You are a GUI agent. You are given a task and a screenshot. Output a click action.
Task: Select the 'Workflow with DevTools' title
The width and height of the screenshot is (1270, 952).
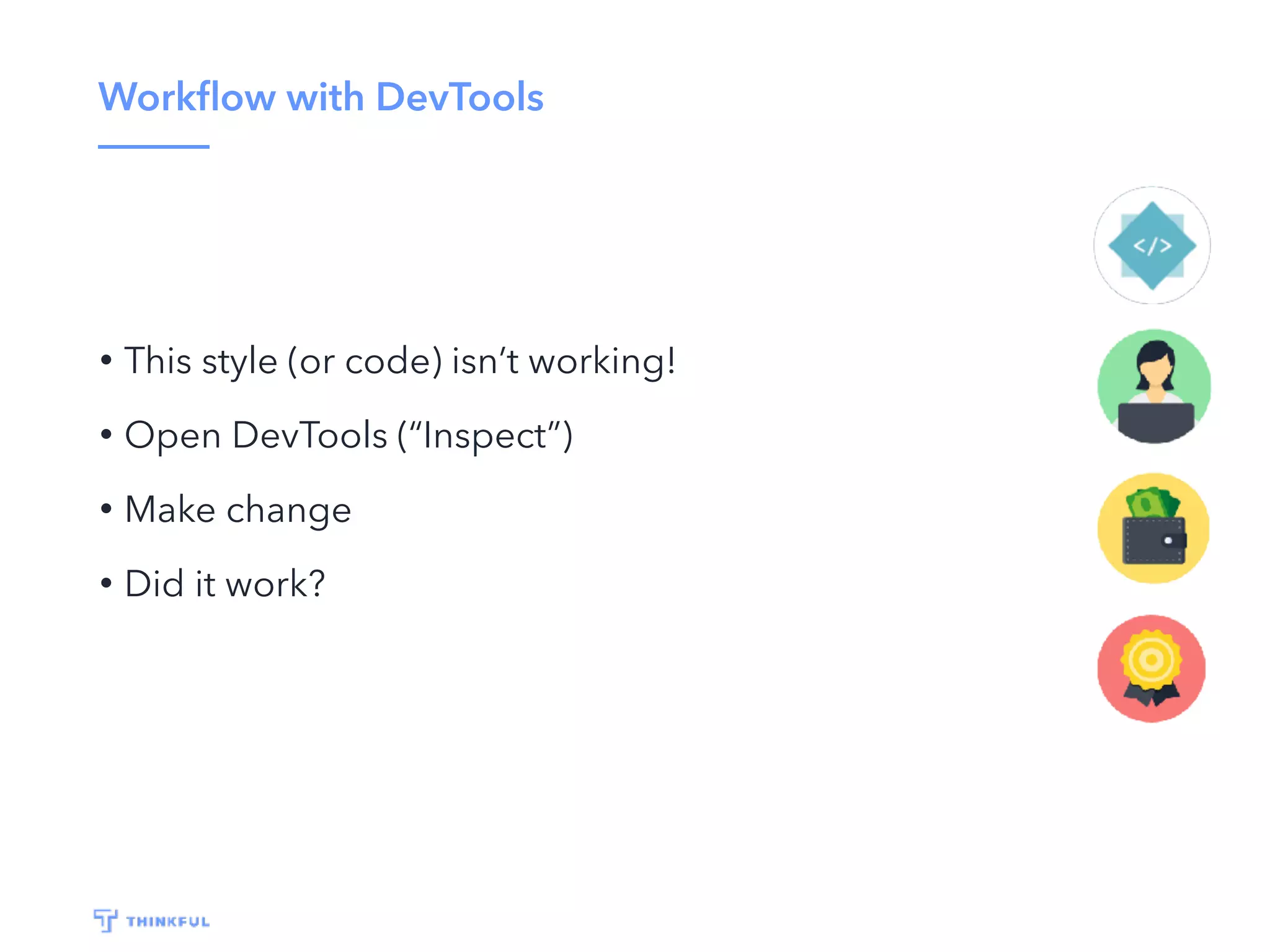pyautogui.click(x=321, y=97)
